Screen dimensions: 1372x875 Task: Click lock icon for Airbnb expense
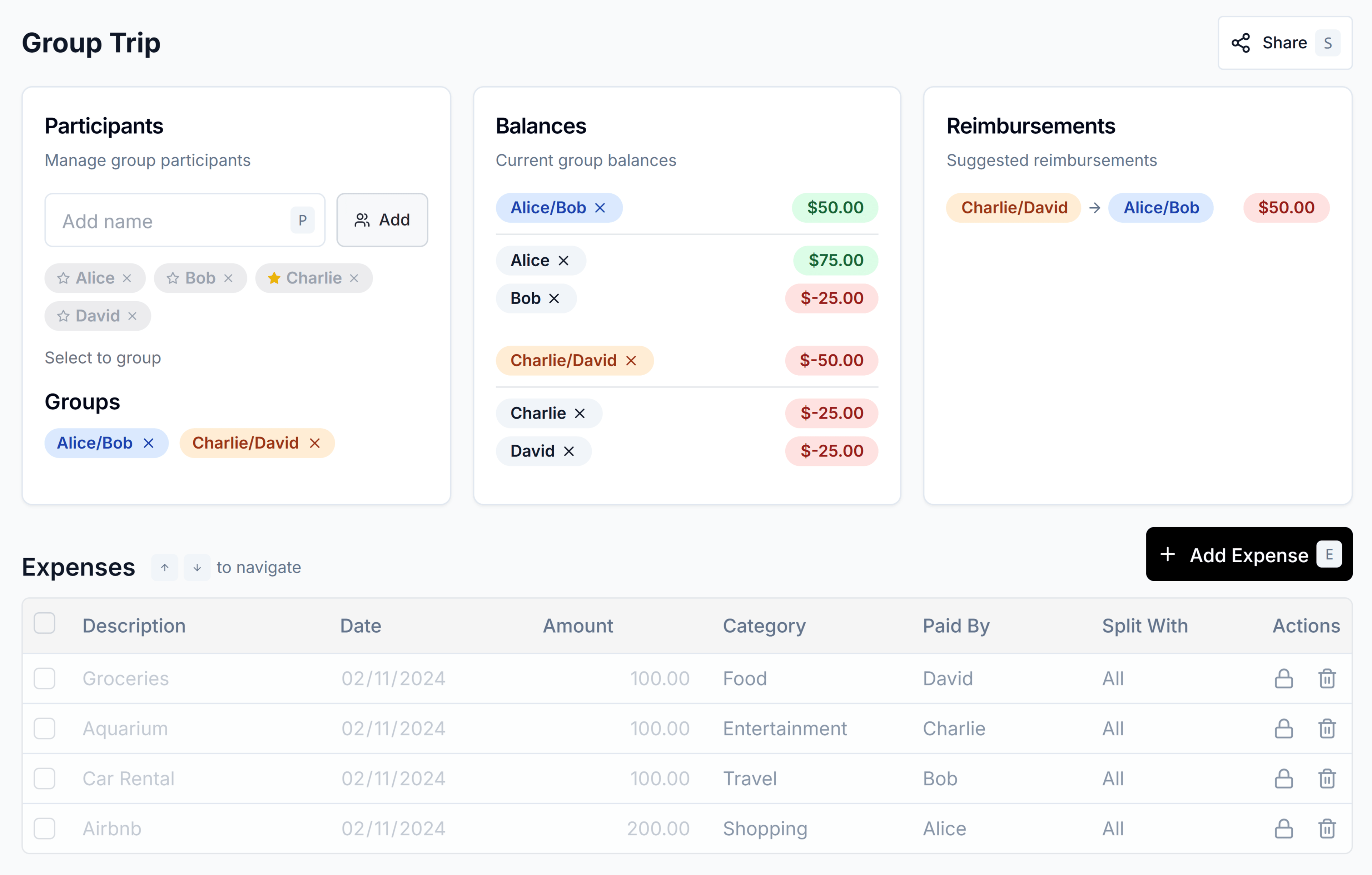1283,828
